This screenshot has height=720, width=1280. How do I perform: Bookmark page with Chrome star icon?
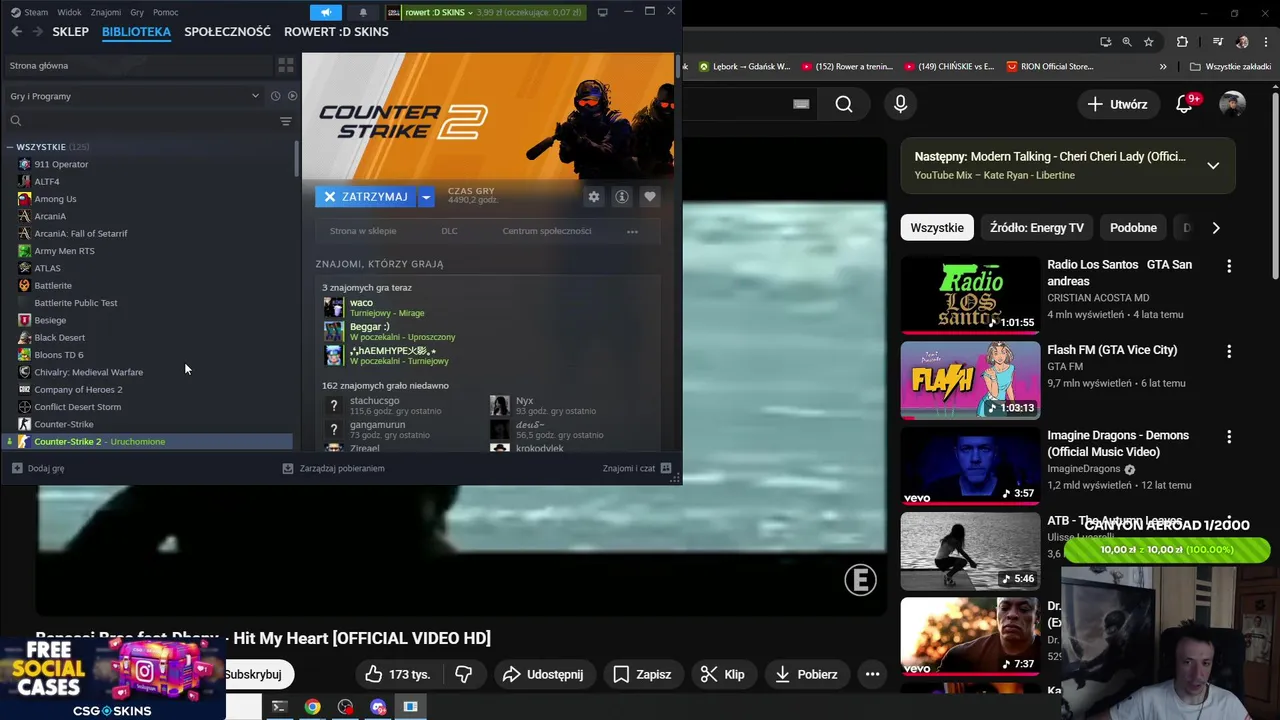pyautogui.click(x=1149, y=42)
